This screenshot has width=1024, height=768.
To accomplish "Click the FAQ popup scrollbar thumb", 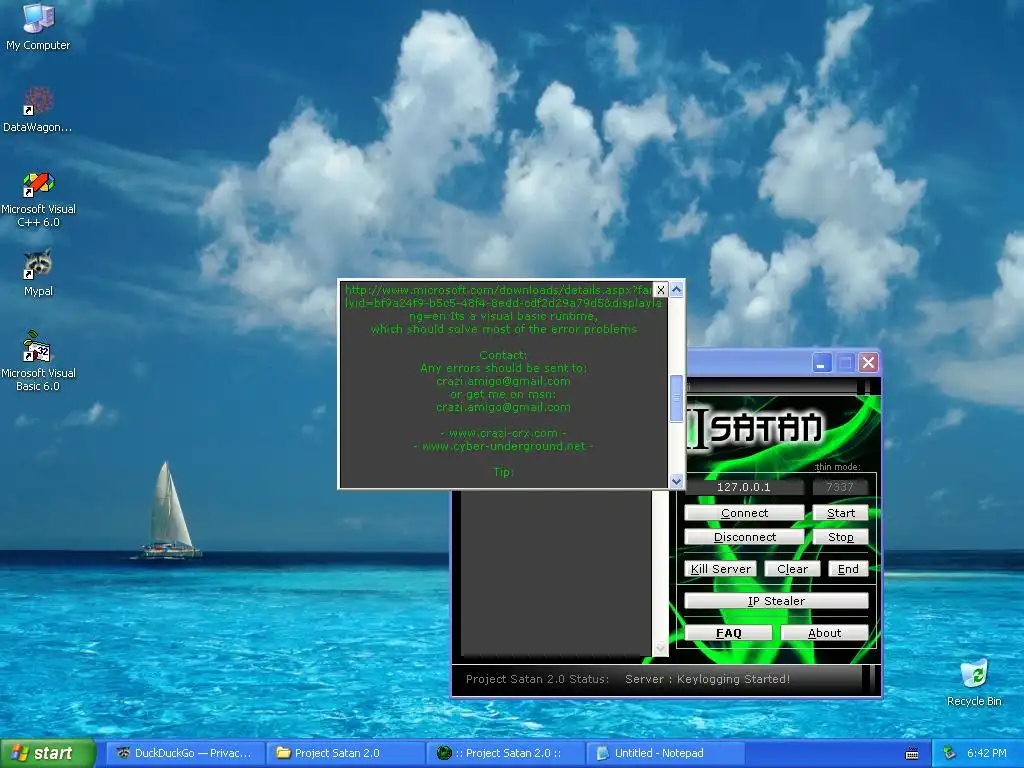I will tap(677, 398).
